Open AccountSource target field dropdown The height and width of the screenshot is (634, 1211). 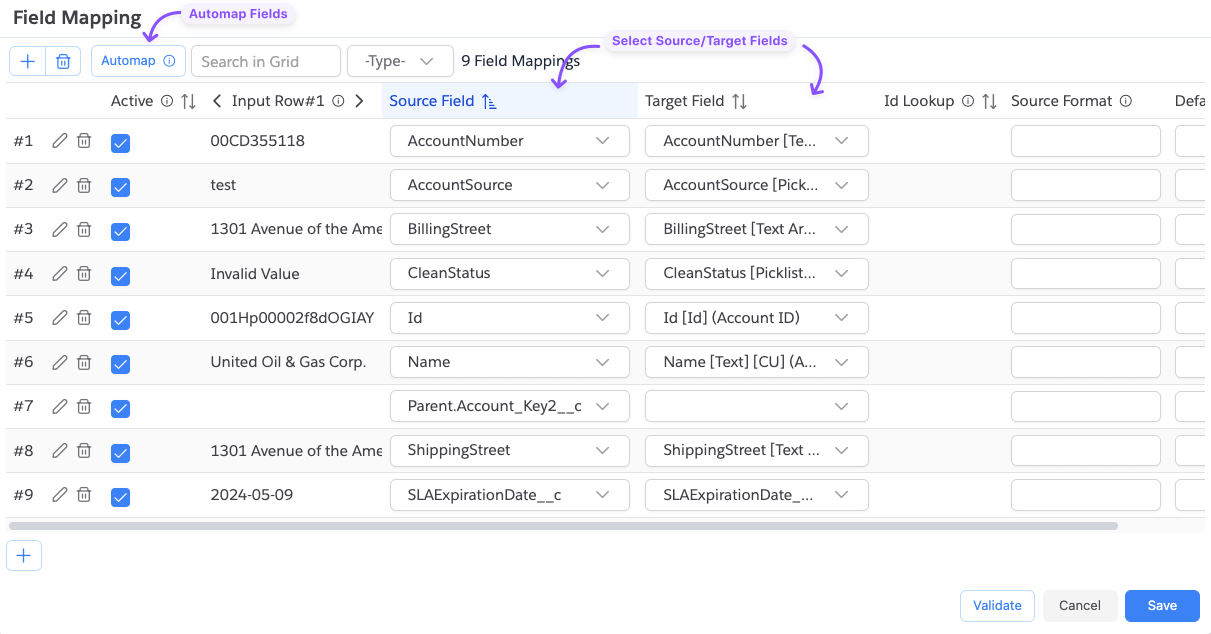[757, 185]
